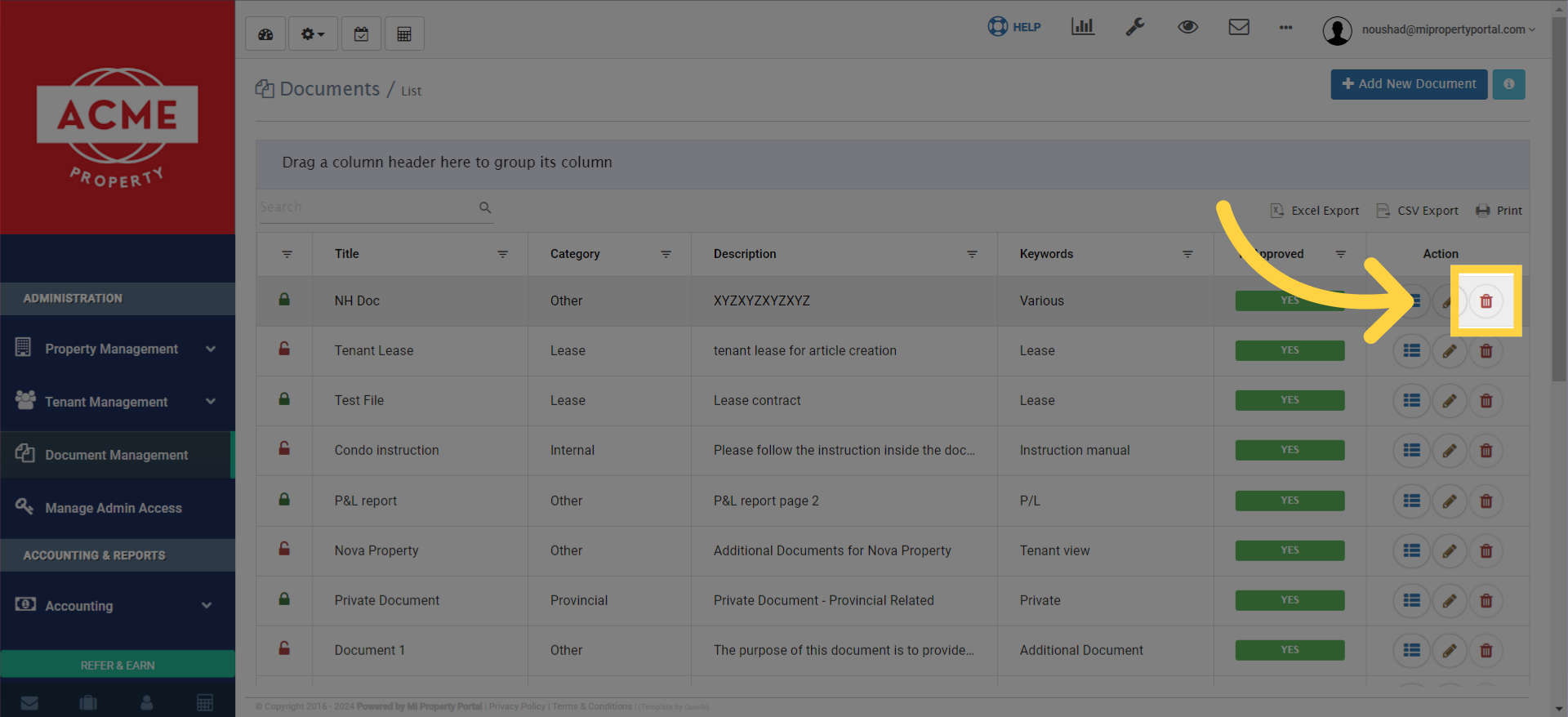The height and width of the screenshot is (717, 1568).
Task: Delete the Nova Property document
Action: coord(1486,551)
